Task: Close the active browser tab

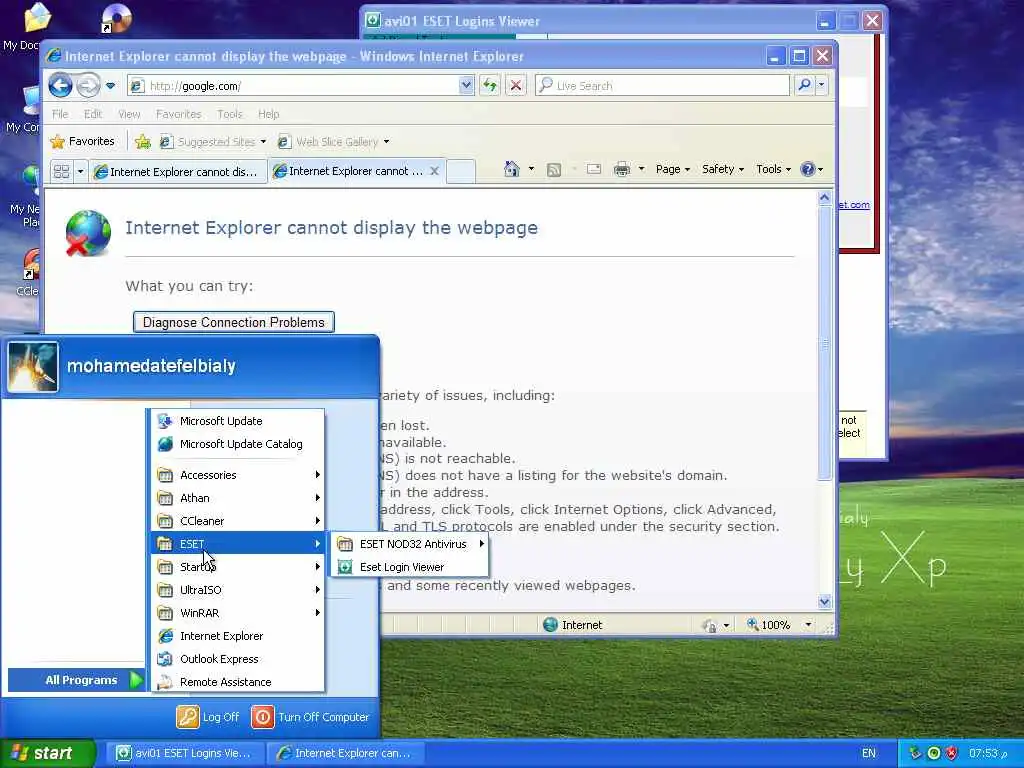Action: tap(434, 171)
